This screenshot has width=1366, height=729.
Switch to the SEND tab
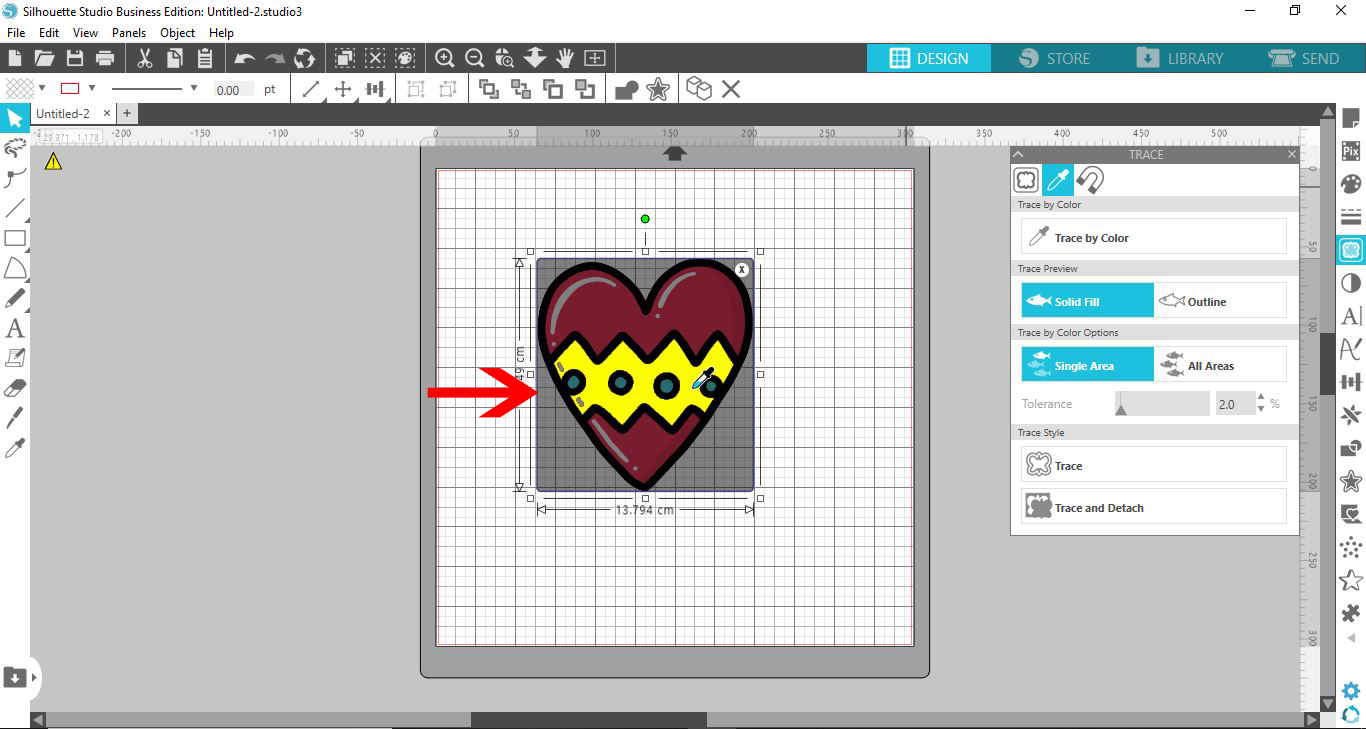tap(1304, 58)
